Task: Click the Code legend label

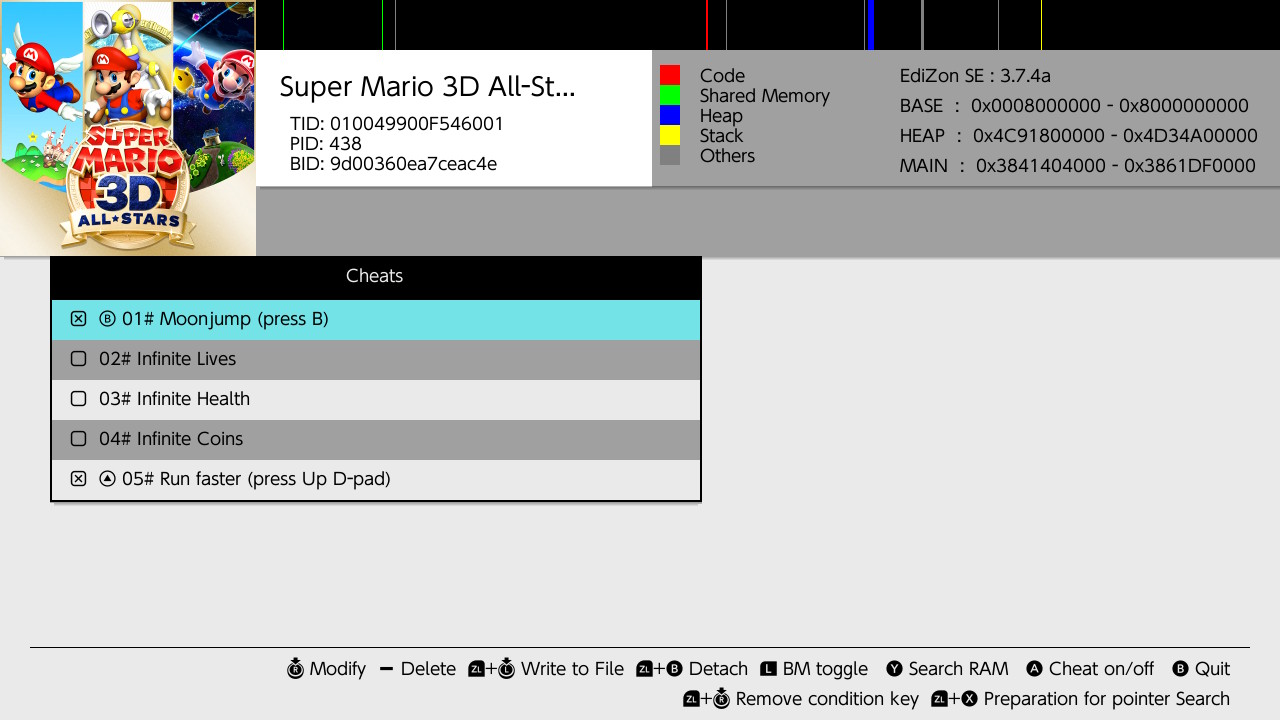Action: click(x=722, y=76)
